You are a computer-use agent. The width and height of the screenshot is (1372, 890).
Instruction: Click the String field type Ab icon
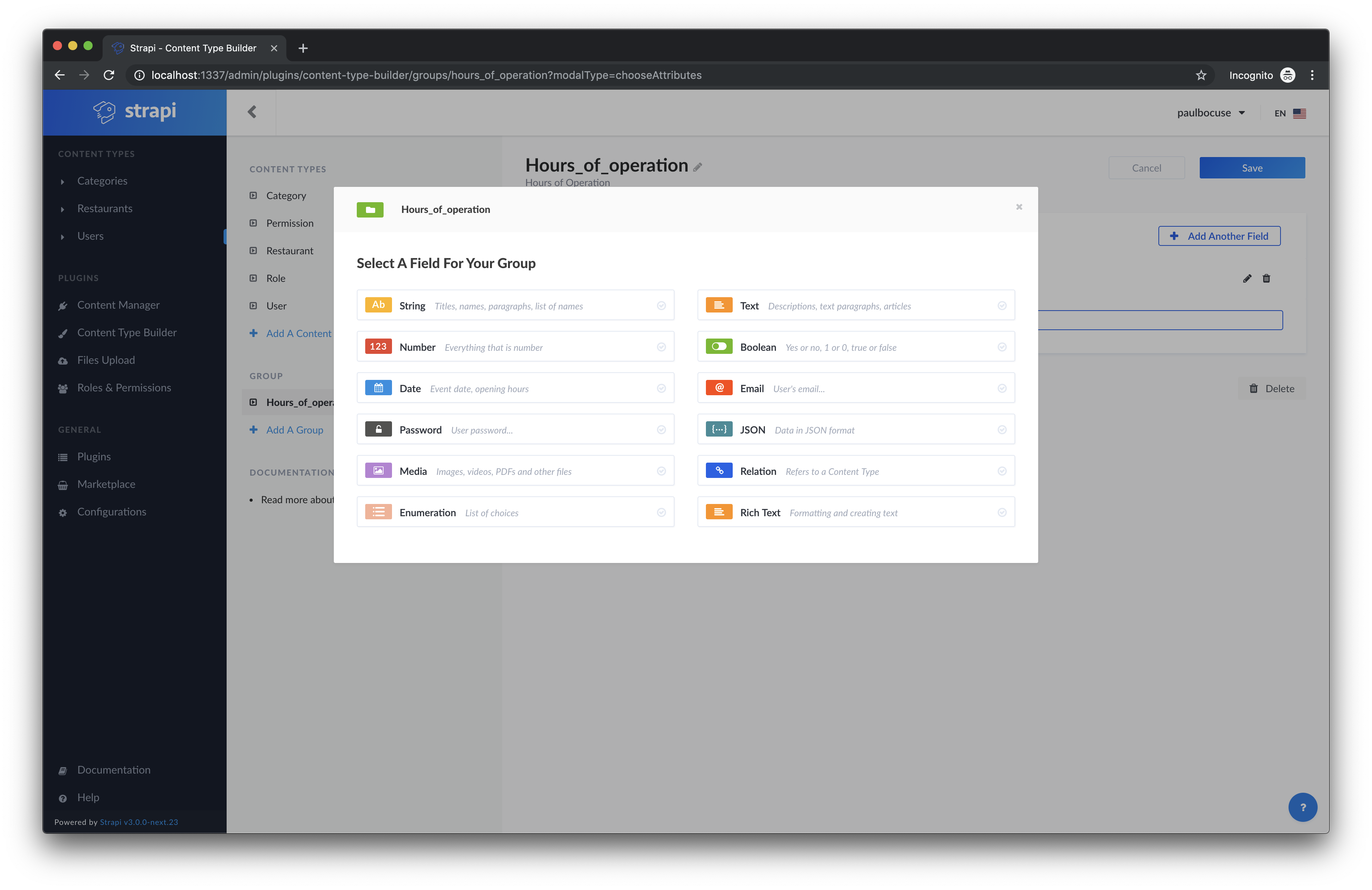click(x=378, y=305)
